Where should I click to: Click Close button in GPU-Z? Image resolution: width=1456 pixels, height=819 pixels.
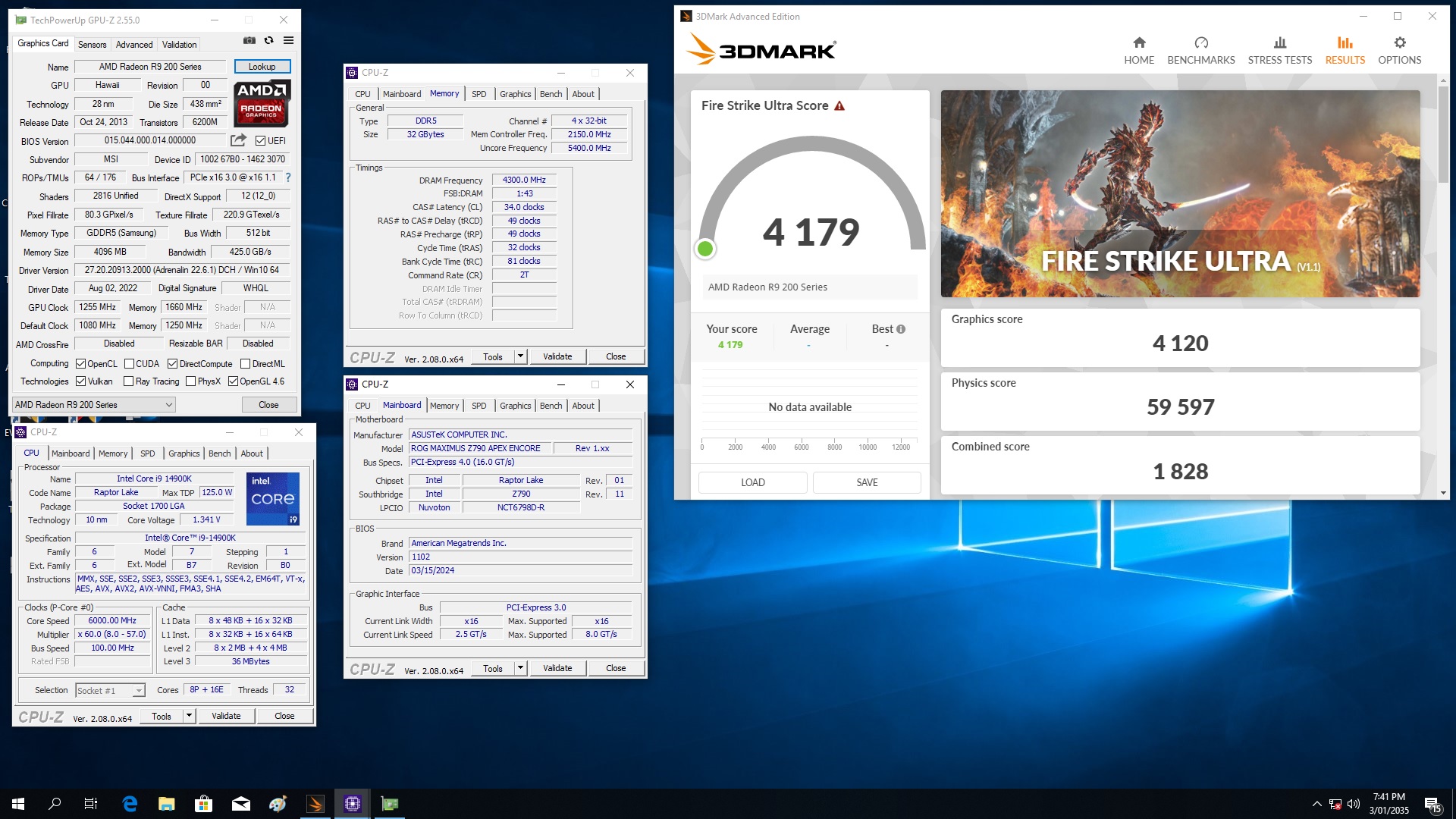pos(269,405)
